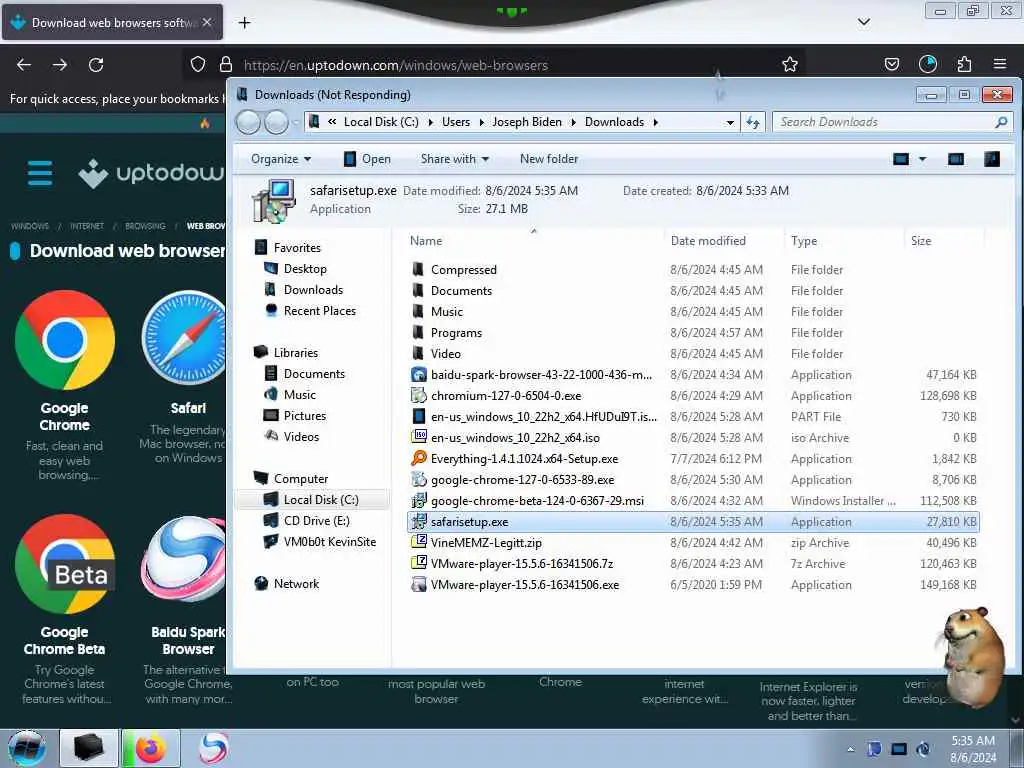Click the Safari compass logo on uptodown
Viewport: 1024px width, 768px height.
pos(184,338)
